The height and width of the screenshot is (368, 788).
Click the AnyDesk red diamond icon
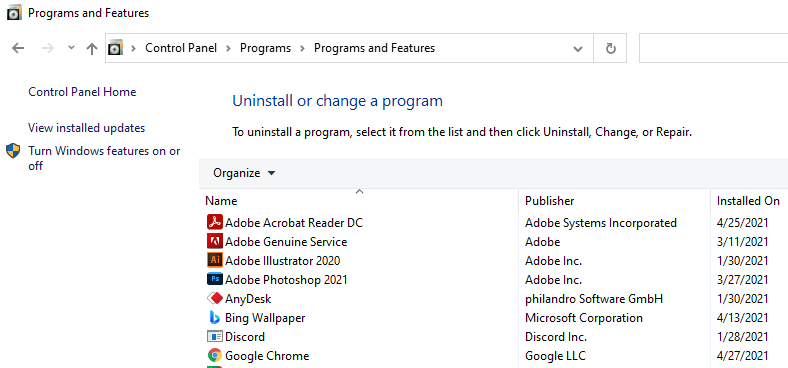point(215,299)
